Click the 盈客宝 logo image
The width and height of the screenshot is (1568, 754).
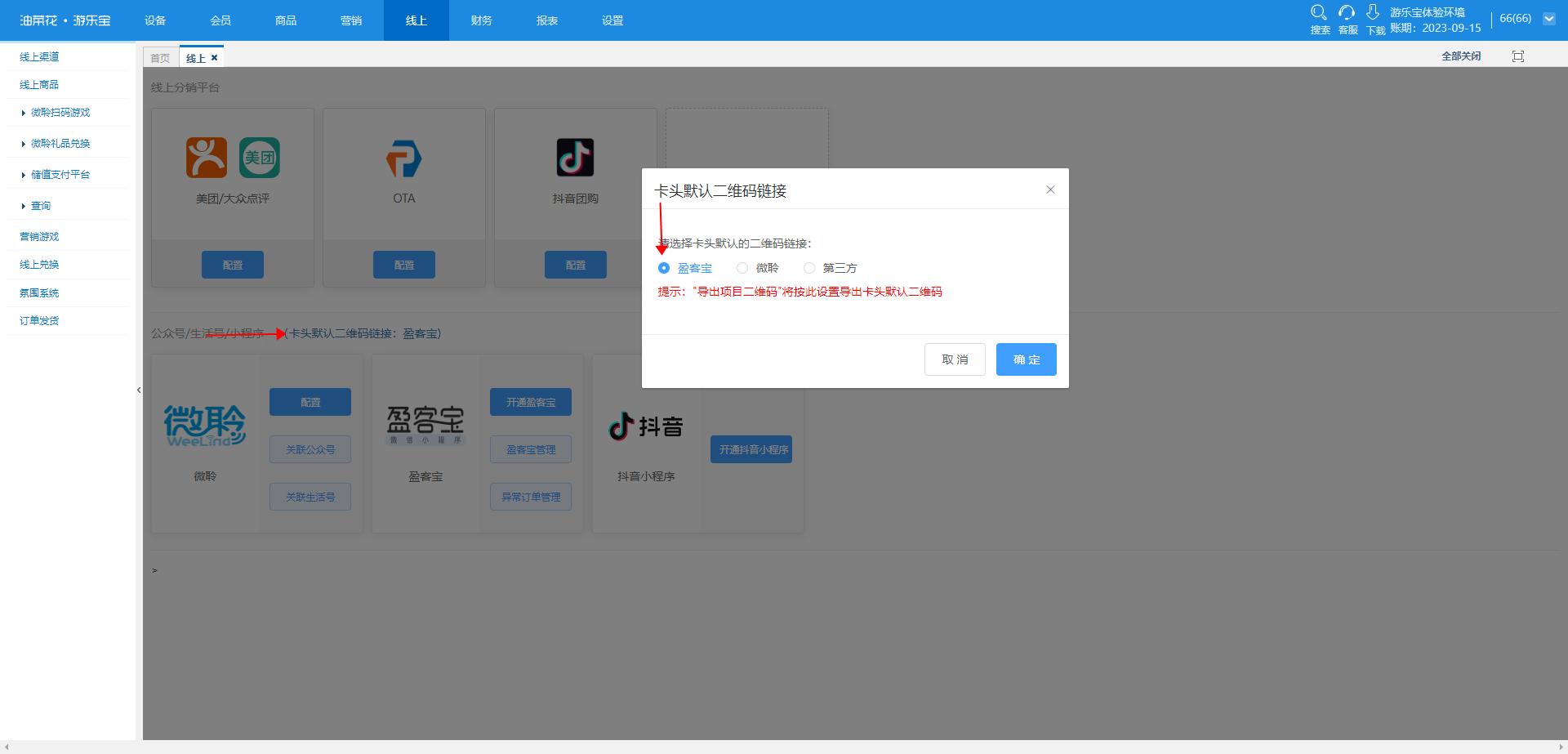click(x=425, y=426)
